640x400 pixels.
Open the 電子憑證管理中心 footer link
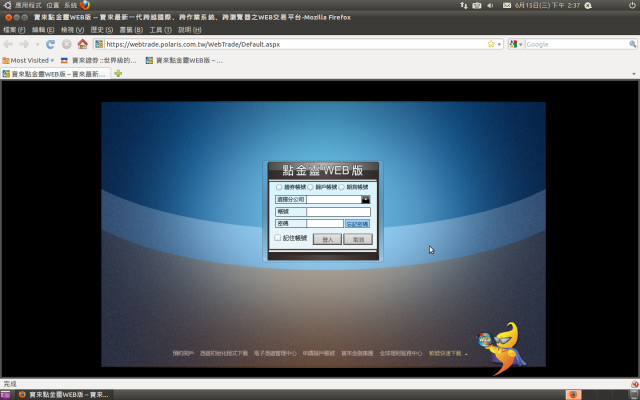275,353
